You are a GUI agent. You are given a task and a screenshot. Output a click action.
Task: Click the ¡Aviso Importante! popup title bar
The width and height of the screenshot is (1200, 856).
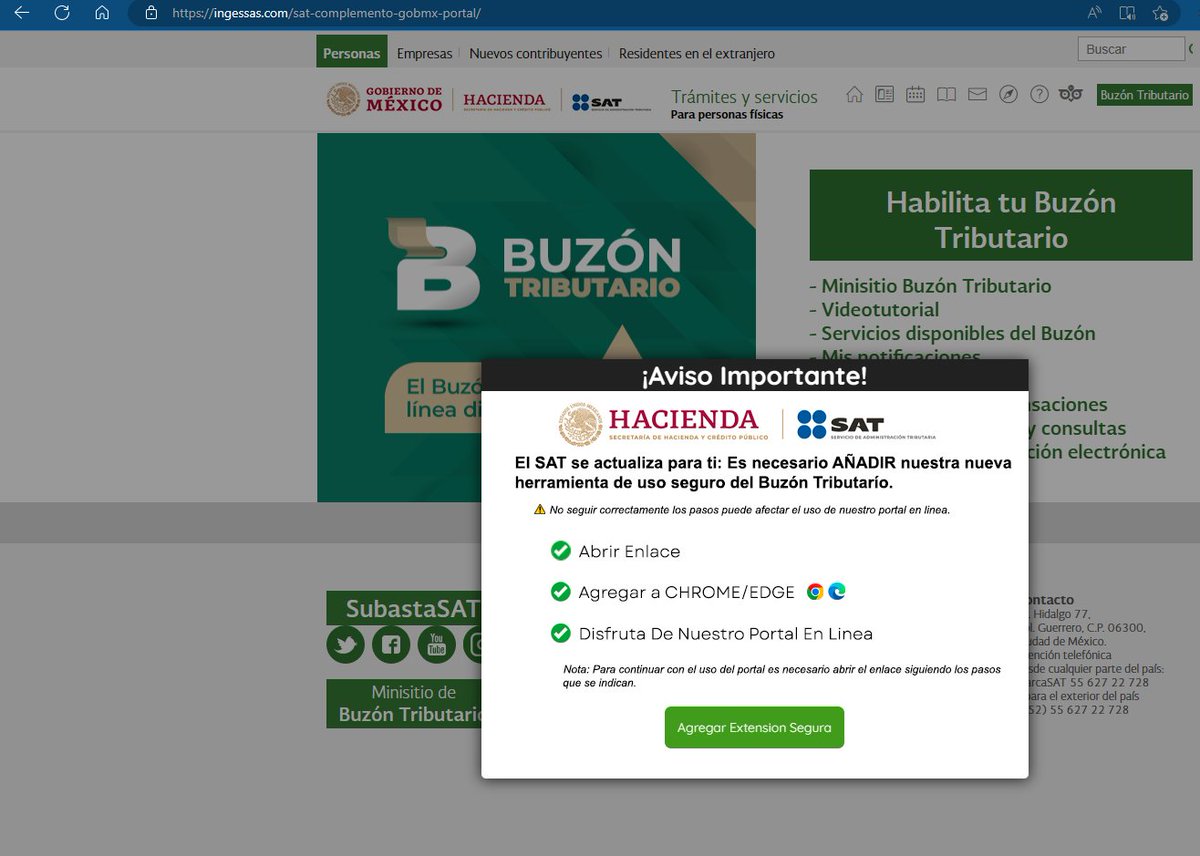point(754,376)
